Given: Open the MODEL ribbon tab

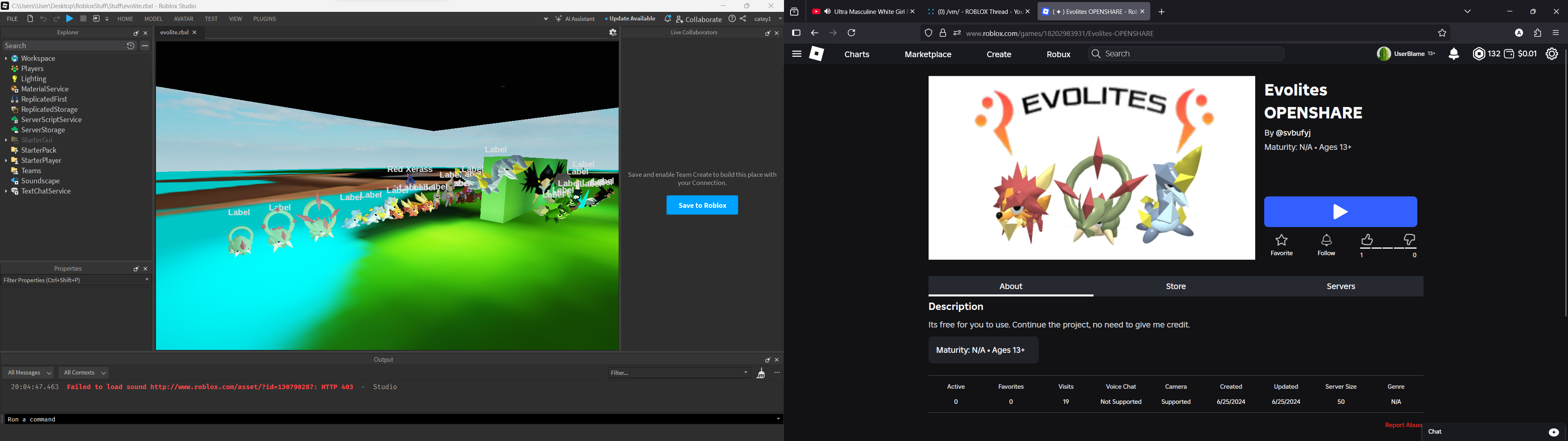Looking at the screenshot, I should tap(154, 19).
